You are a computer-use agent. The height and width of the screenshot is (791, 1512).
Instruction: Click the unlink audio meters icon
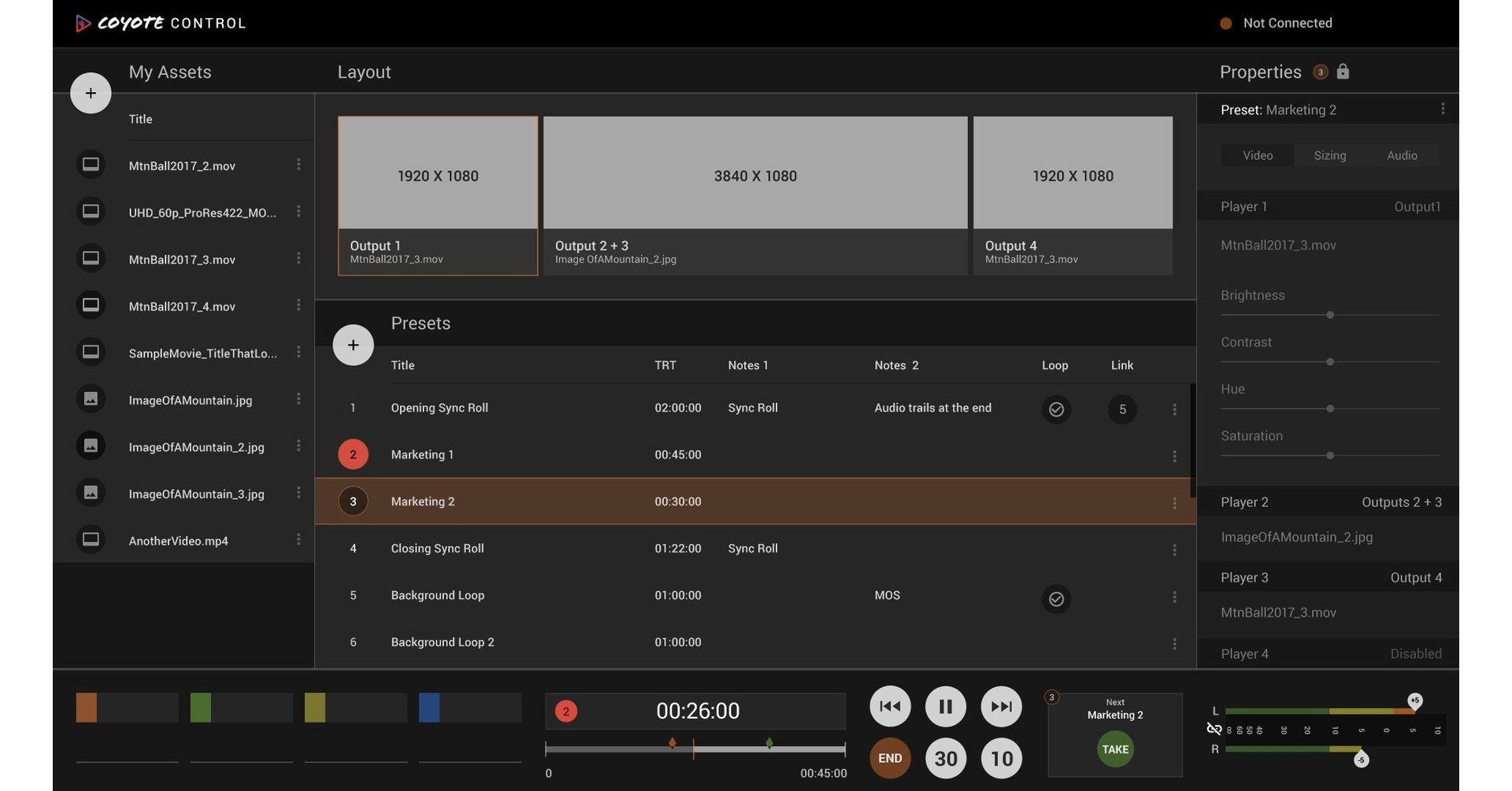(x=1214, y=729)
